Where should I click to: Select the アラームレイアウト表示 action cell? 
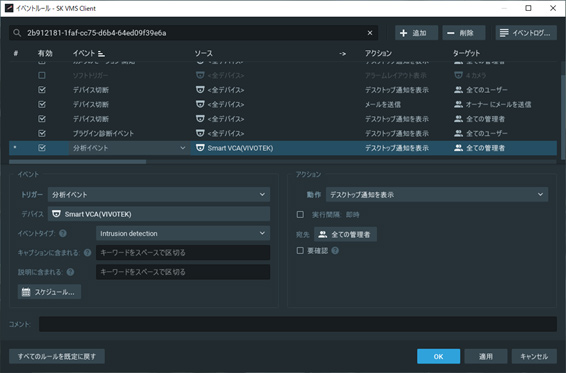click(x=396, y=75)
